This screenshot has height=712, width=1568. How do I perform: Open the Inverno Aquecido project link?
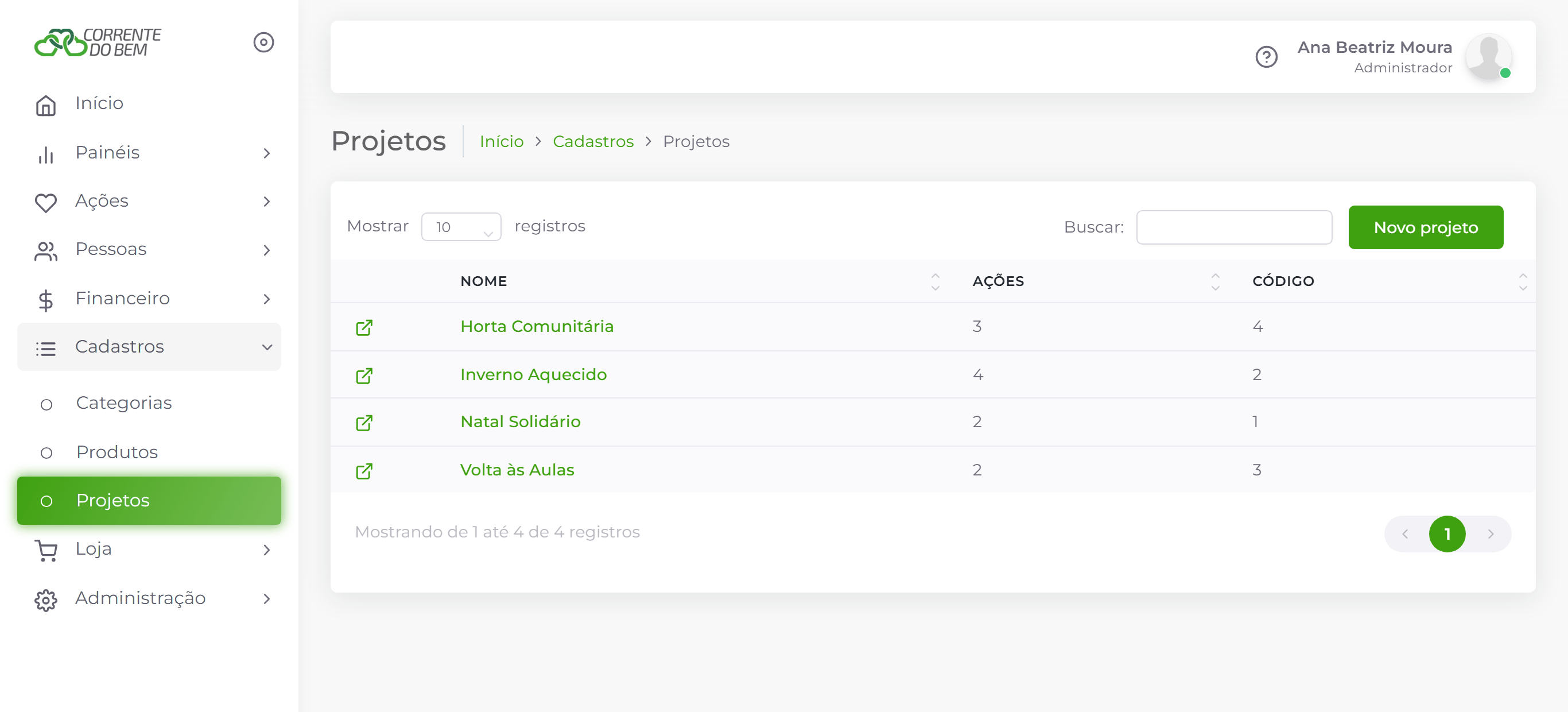coord(533,374)
